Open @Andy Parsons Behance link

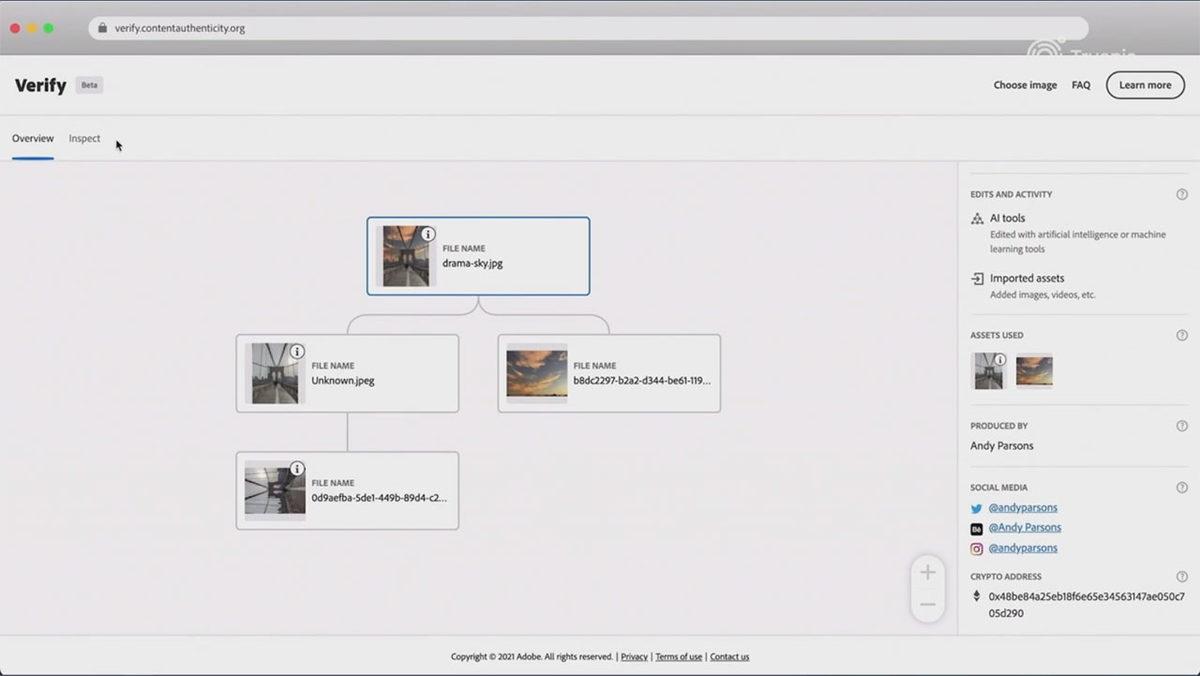(1025, 528)
